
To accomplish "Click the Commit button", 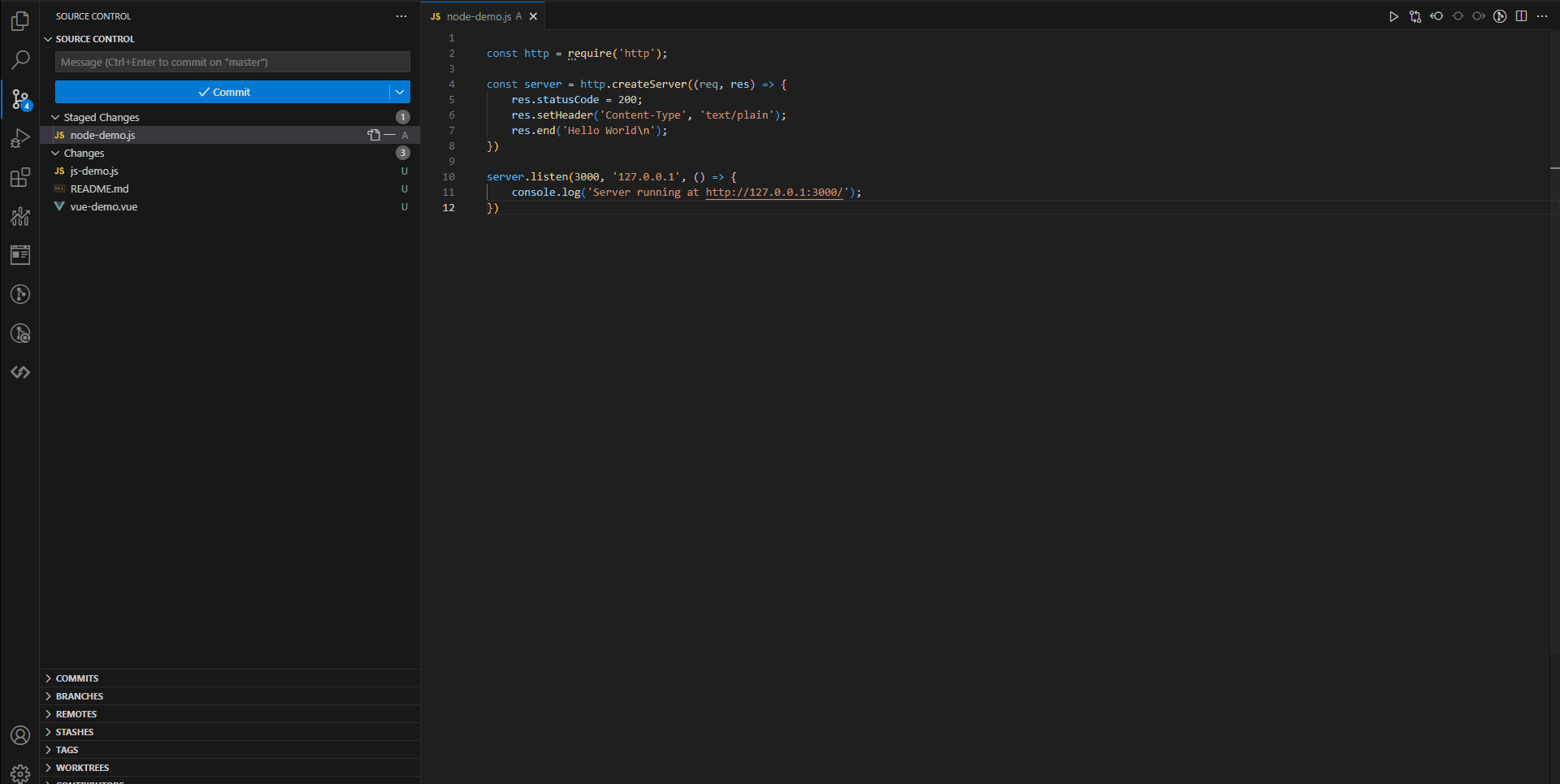I will pyautogui.click(x=223, y=92).
